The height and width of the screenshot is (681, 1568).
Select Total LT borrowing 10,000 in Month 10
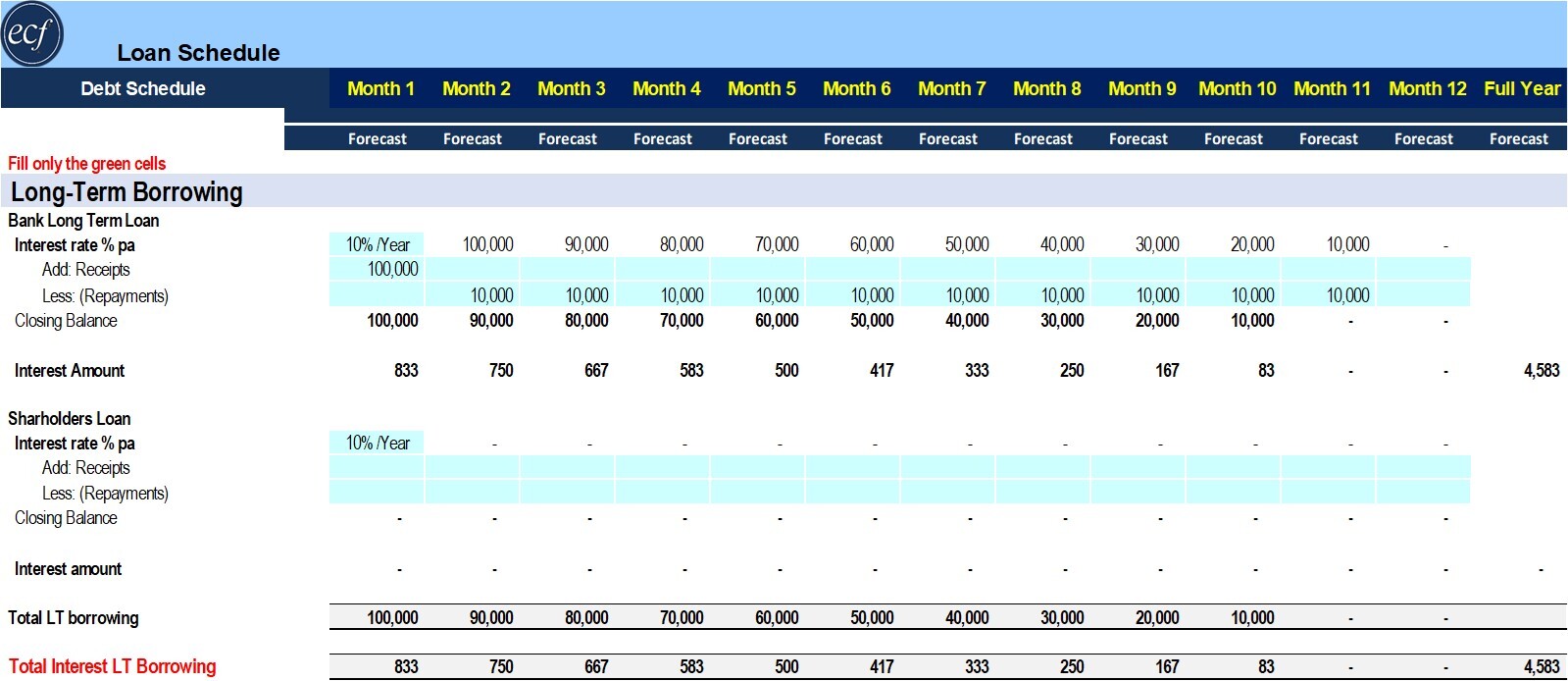pos(1252,618)
